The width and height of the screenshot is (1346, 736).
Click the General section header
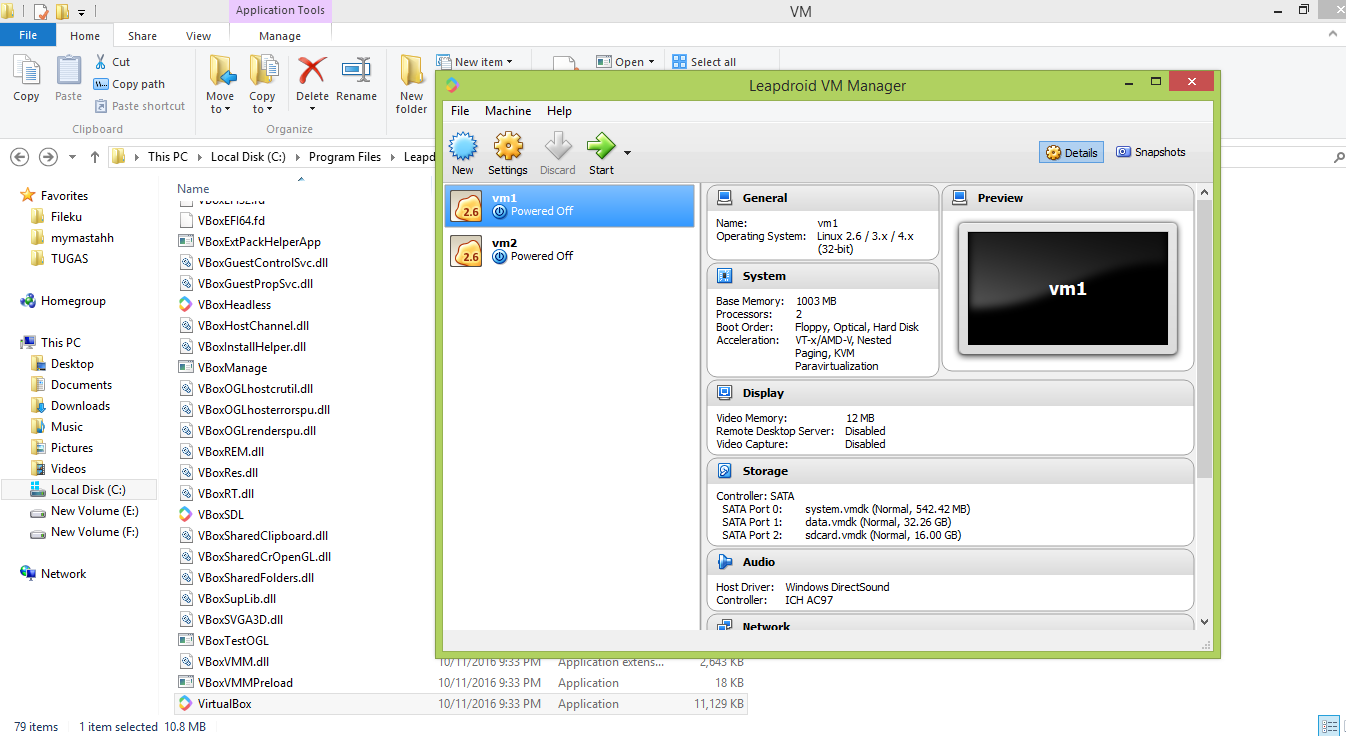click(x=823, y=198)
